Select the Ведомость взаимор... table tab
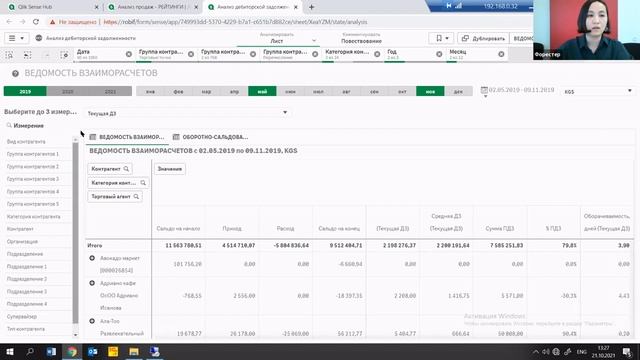This screenshot has width=640, height=360. 127,137
